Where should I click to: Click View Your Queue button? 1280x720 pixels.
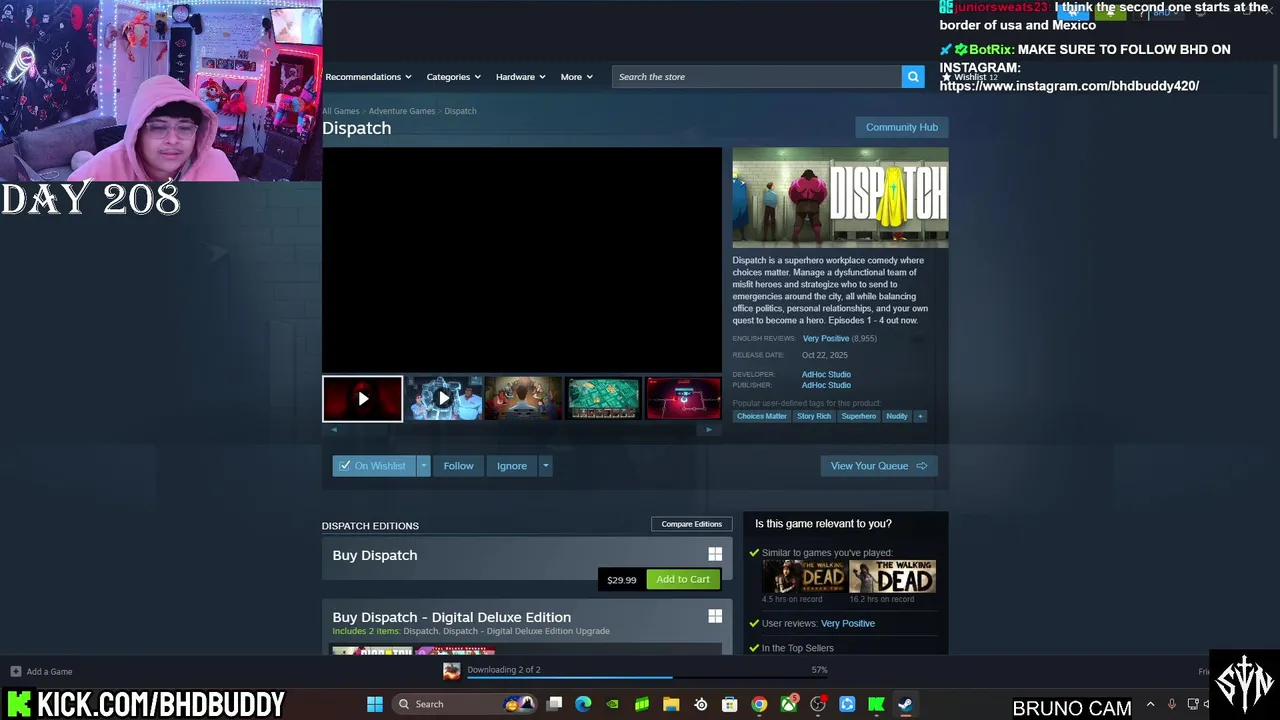click(879, 465)
